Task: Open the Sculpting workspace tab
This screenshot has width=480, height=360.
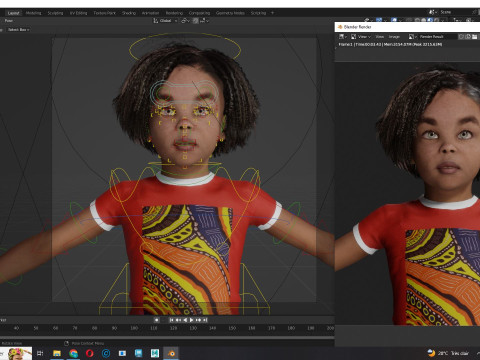Action: (x=55, y=13)
